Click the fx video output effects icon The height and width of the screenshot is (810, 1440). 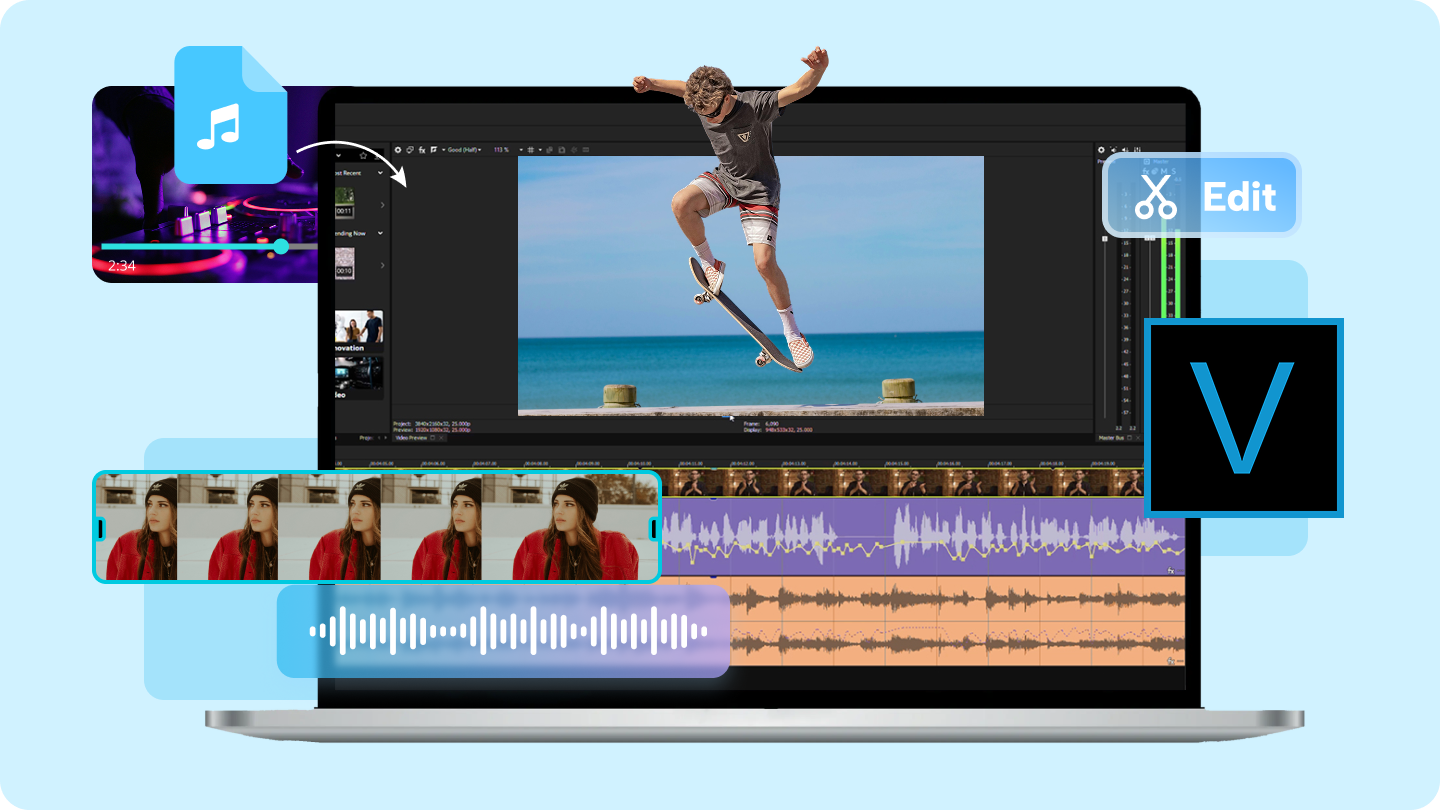pos(422,150)
